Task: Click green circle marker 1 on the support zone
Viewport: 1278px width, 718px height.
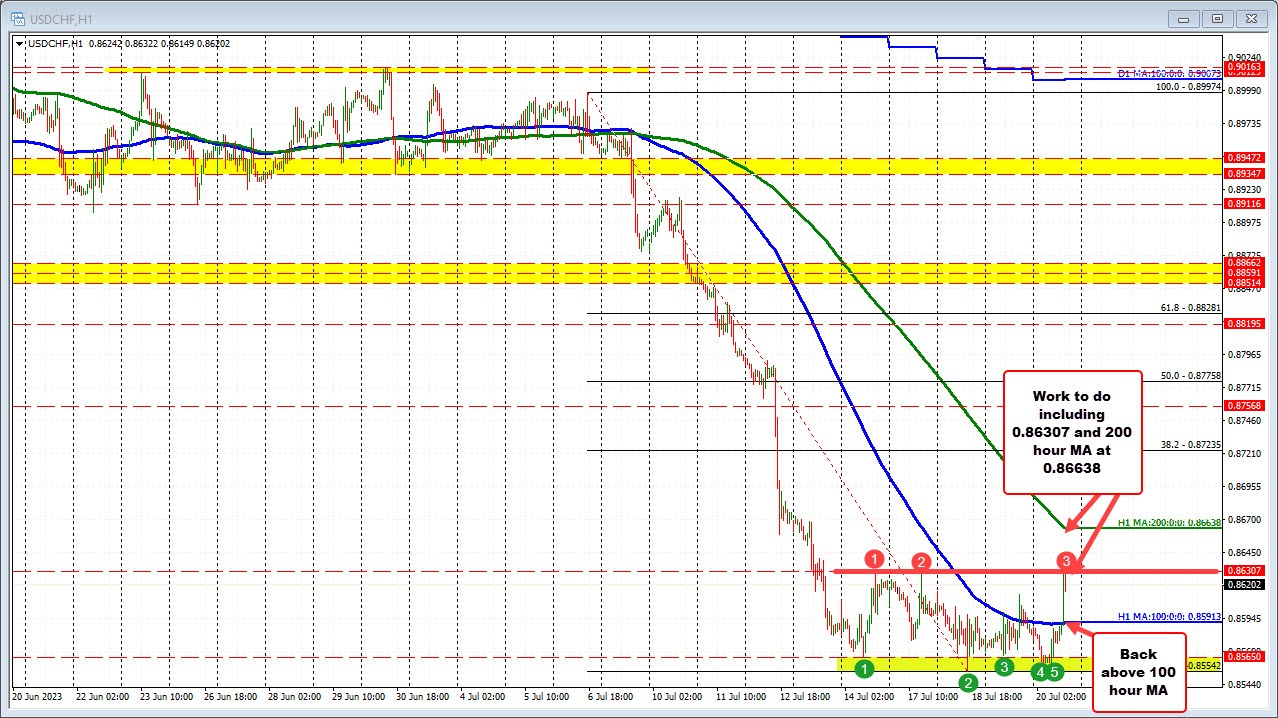Action: pyautogui.click(x=864, y=668)
